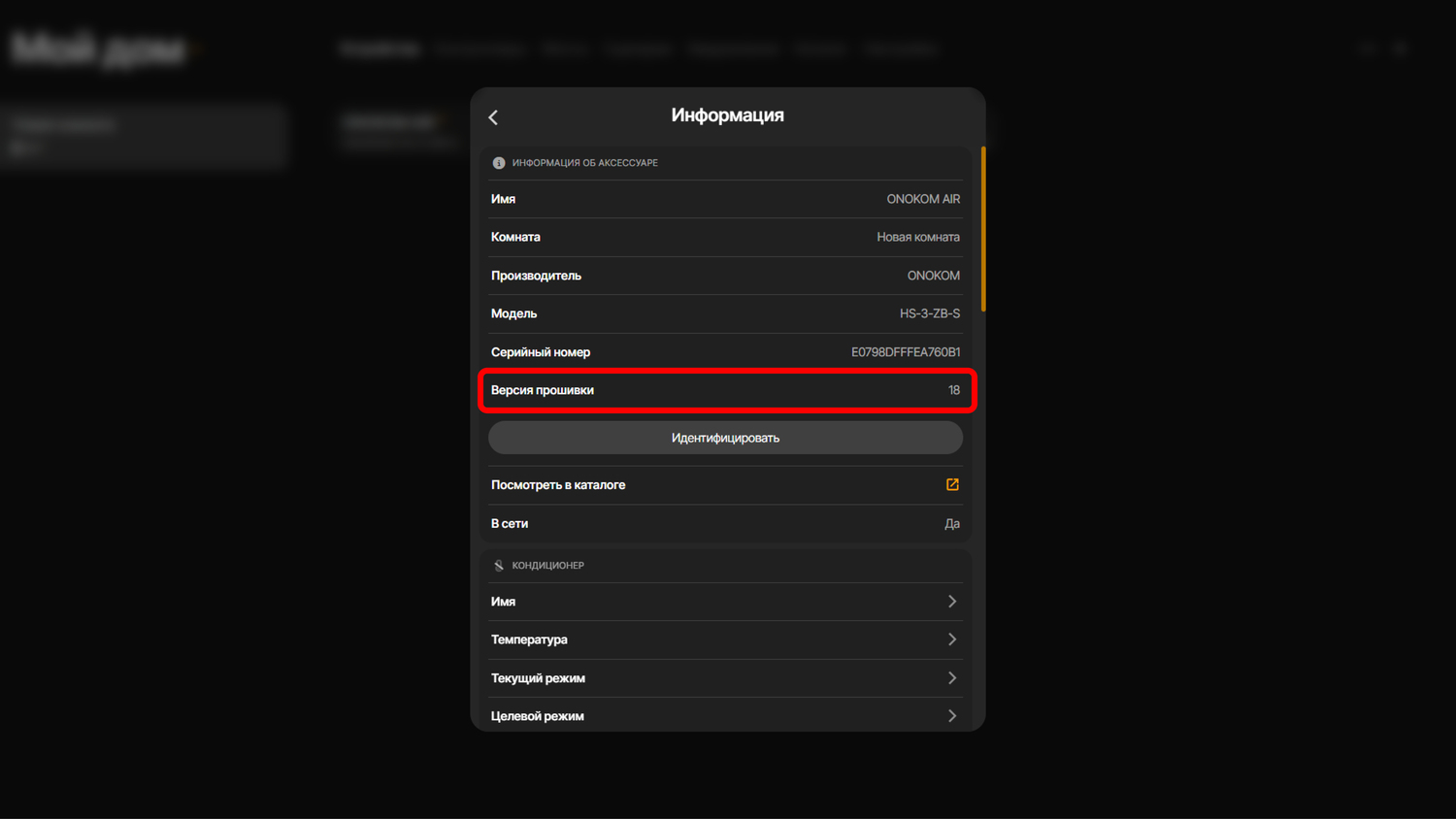
Task: Select the Версия прошивки label
Action: (x=543, y=390)
